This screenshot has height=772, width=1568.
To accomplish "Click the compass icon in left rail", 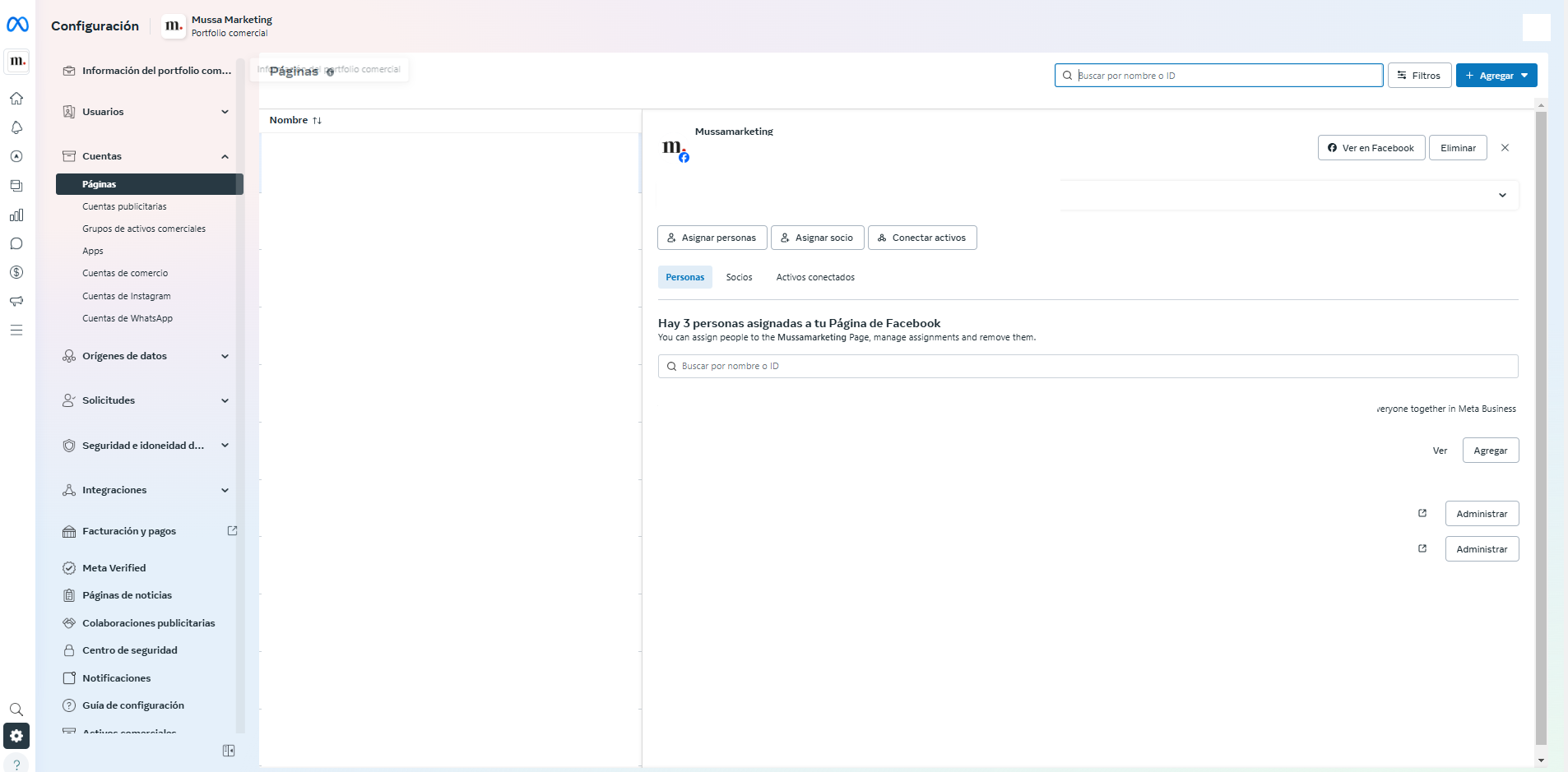I will [x=16, y=156].
